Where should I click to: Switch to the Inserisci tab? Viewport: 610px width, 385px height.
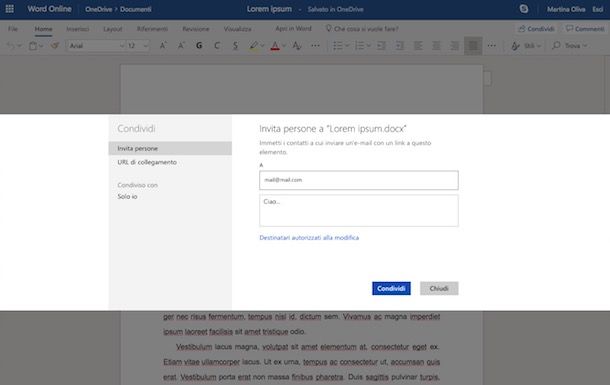click(x=77, y=29)
